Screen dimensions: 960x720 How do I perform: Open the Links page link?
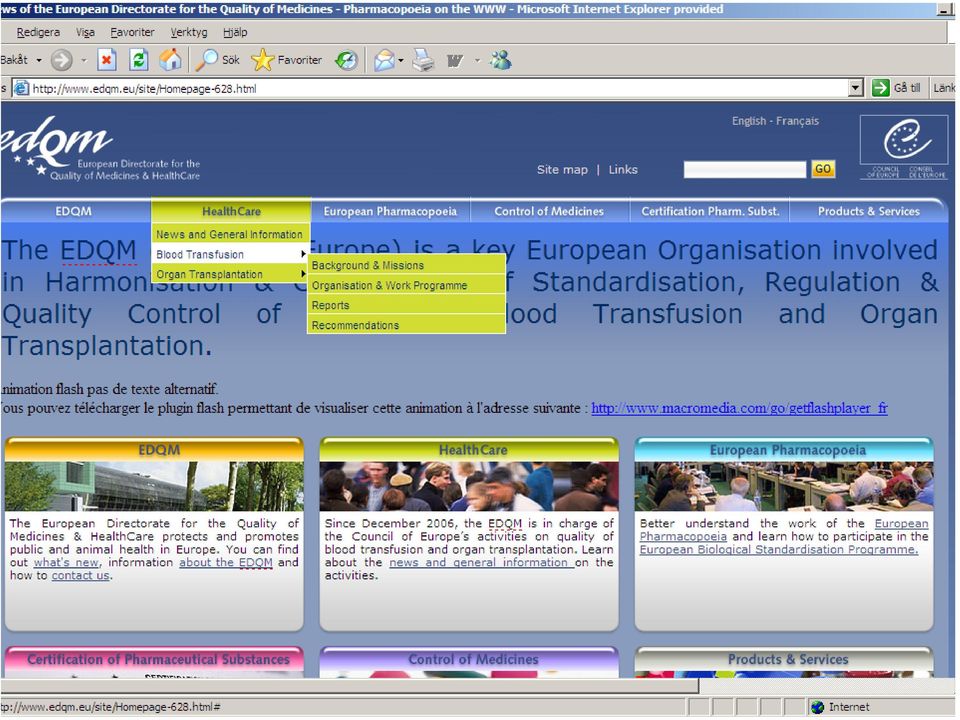click(x=623, y=170)
